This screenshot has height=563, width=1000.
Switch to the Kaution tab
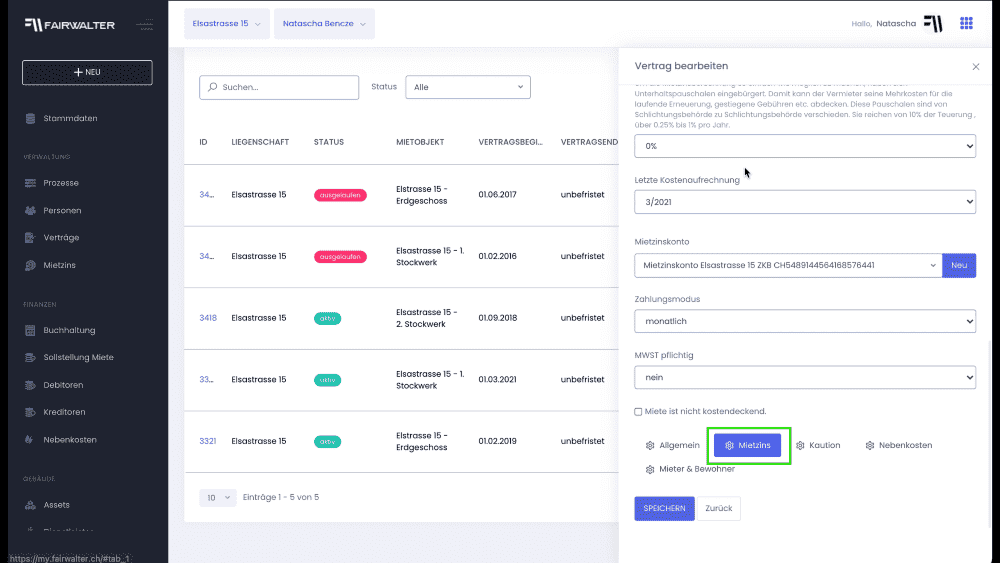818,445
